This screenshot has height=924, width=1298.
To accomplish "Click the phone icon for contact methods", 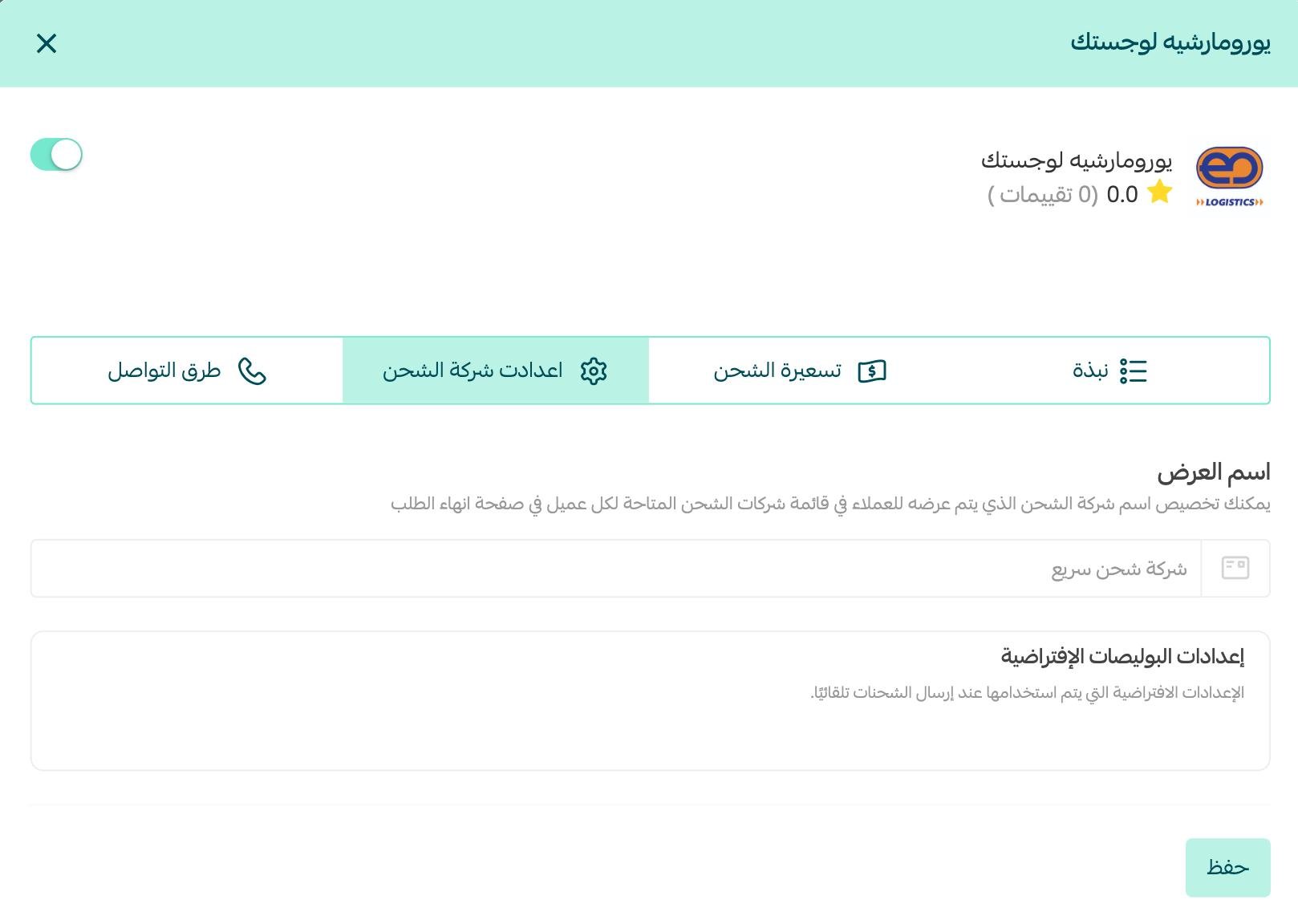I will click(253, 371).
